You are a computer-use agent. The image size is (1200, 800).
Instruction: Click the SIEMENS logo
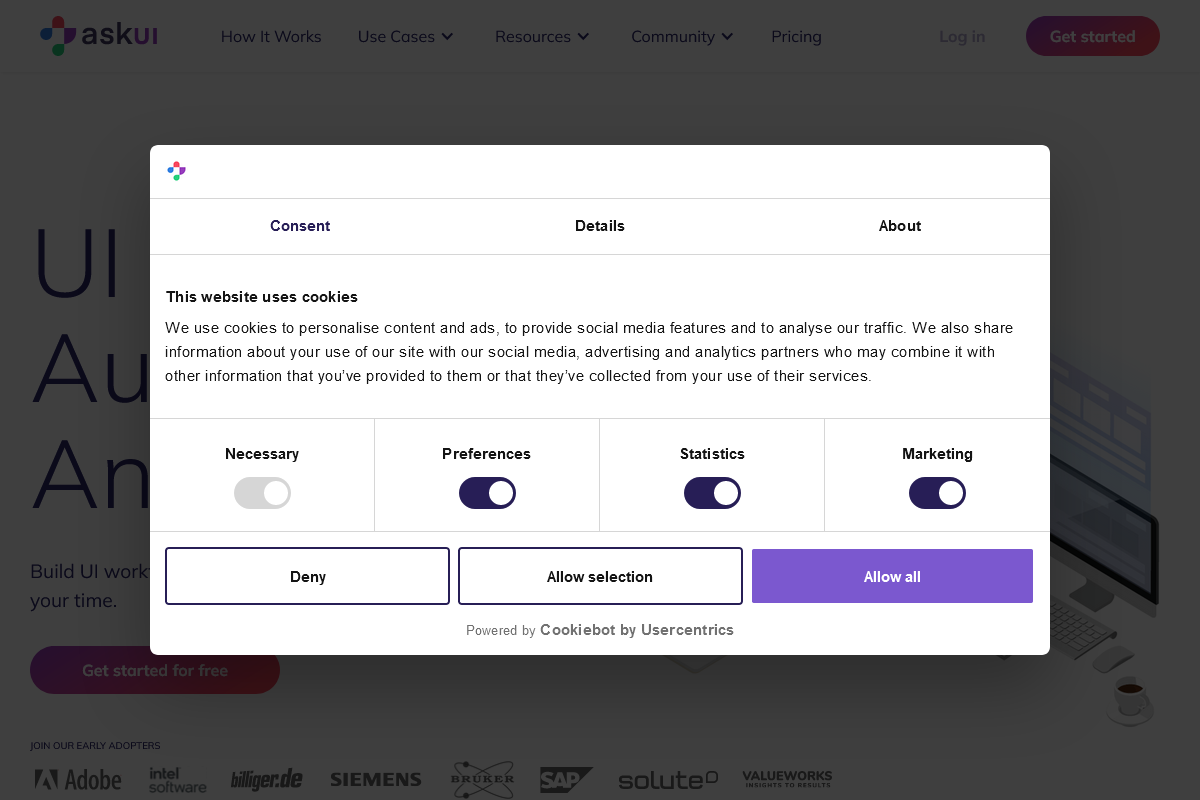pos(375,779)
